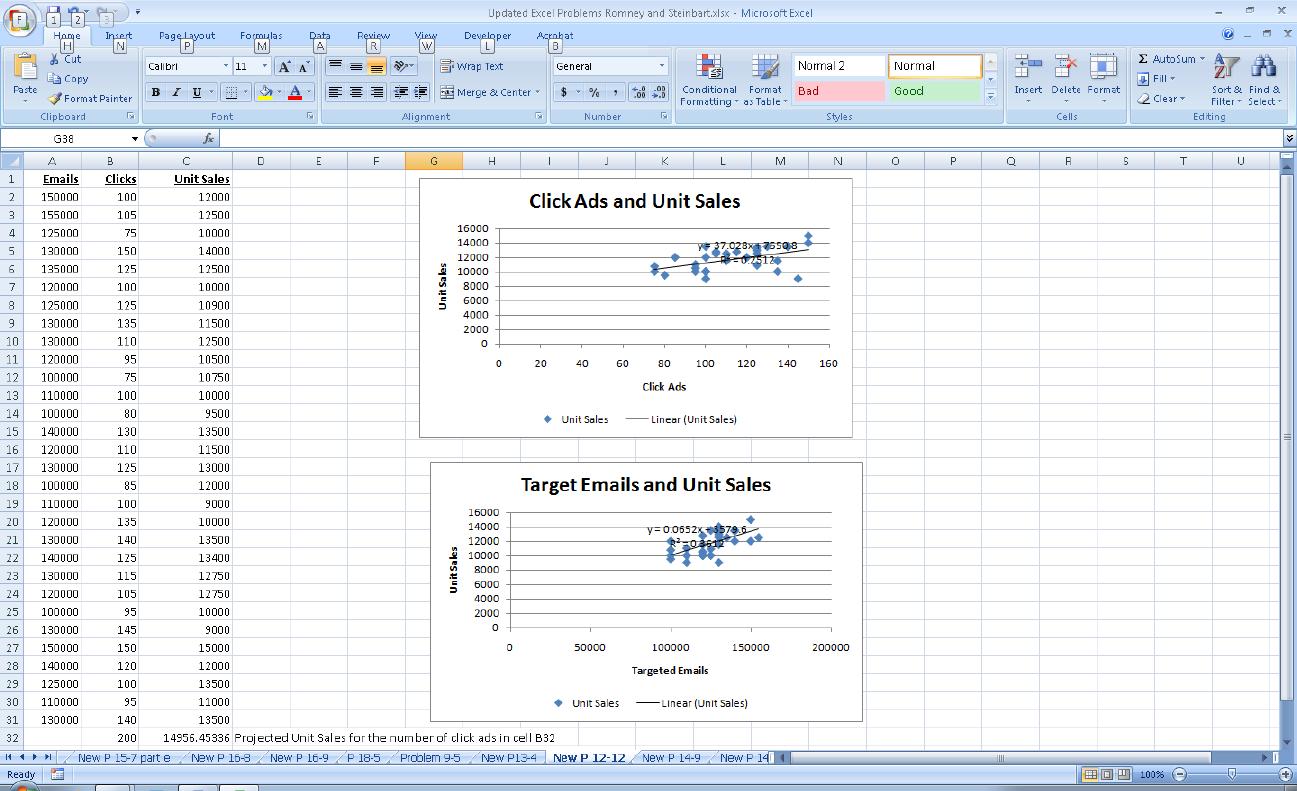Viewport: 1297px width, 791px height.
Task: Expand the formula bar
Action: tap(1288, 139)
